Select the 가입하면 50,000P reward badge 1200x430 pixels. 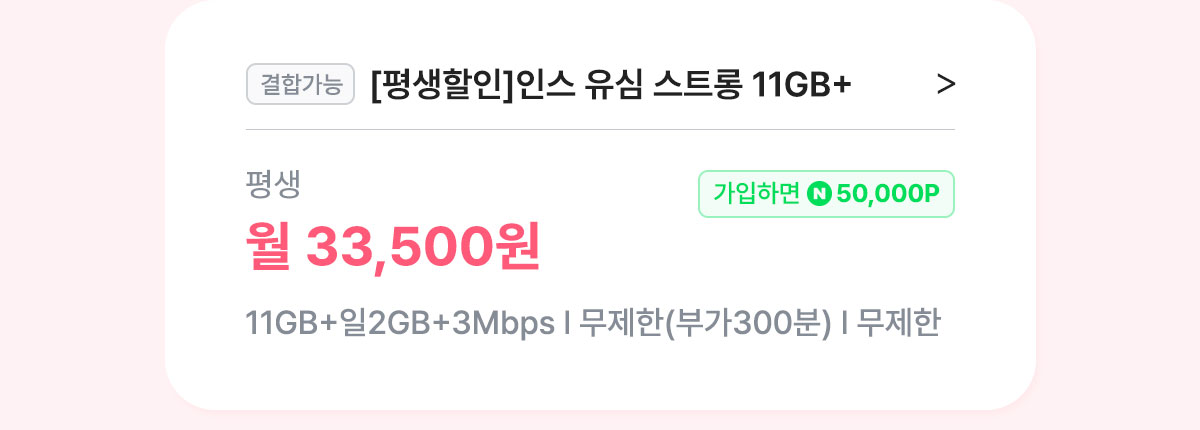point(826,194)
